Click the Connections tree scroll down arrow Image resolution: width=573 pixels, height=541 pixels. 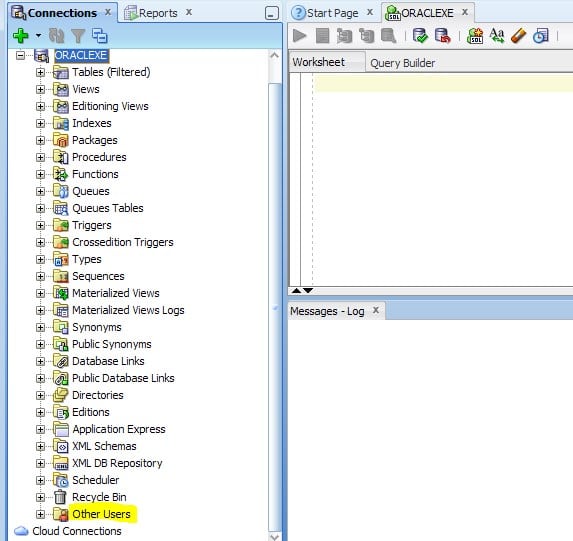pyautogui.click(x=274, y=537)
